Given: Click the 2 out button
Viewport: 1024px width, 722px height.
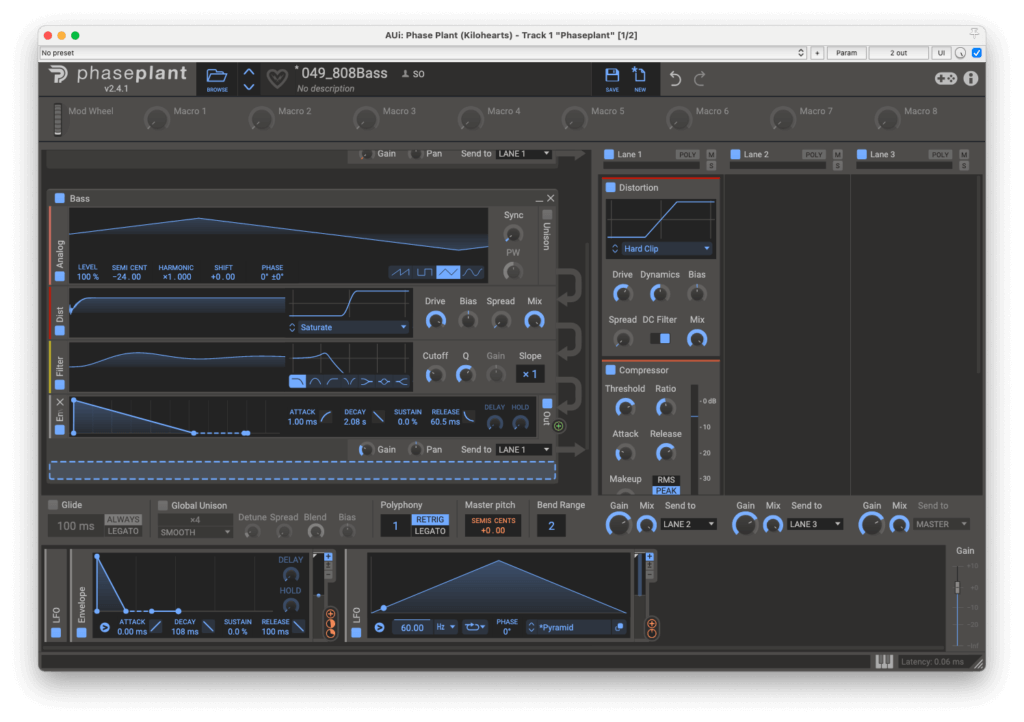Looking at the screenshot, I should (899, 53).
